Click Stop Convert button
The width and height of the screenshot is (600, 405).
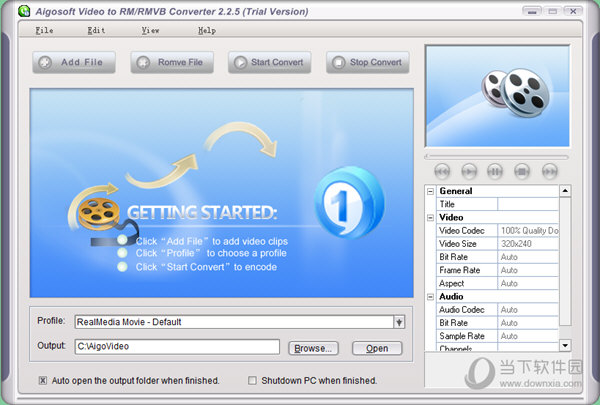pyautogui.click(x=368, y=62)
